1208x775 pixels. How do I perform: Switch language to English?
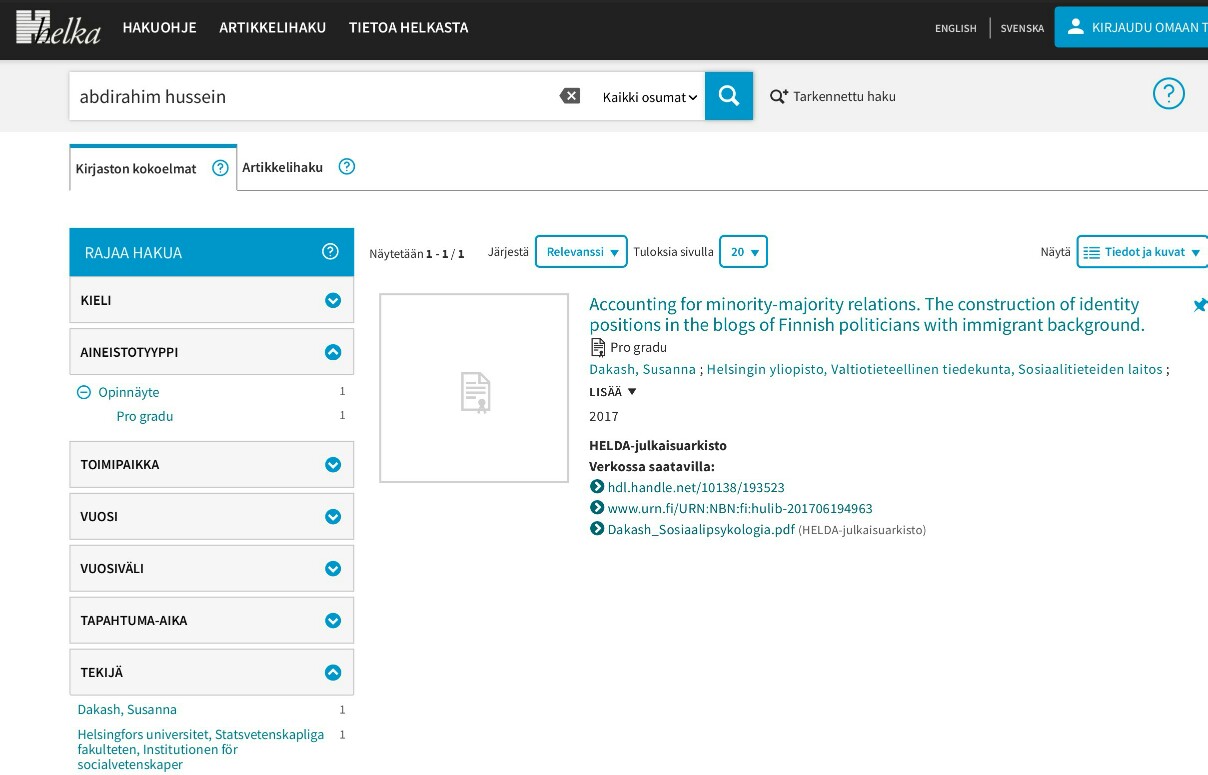pos(956,28)
